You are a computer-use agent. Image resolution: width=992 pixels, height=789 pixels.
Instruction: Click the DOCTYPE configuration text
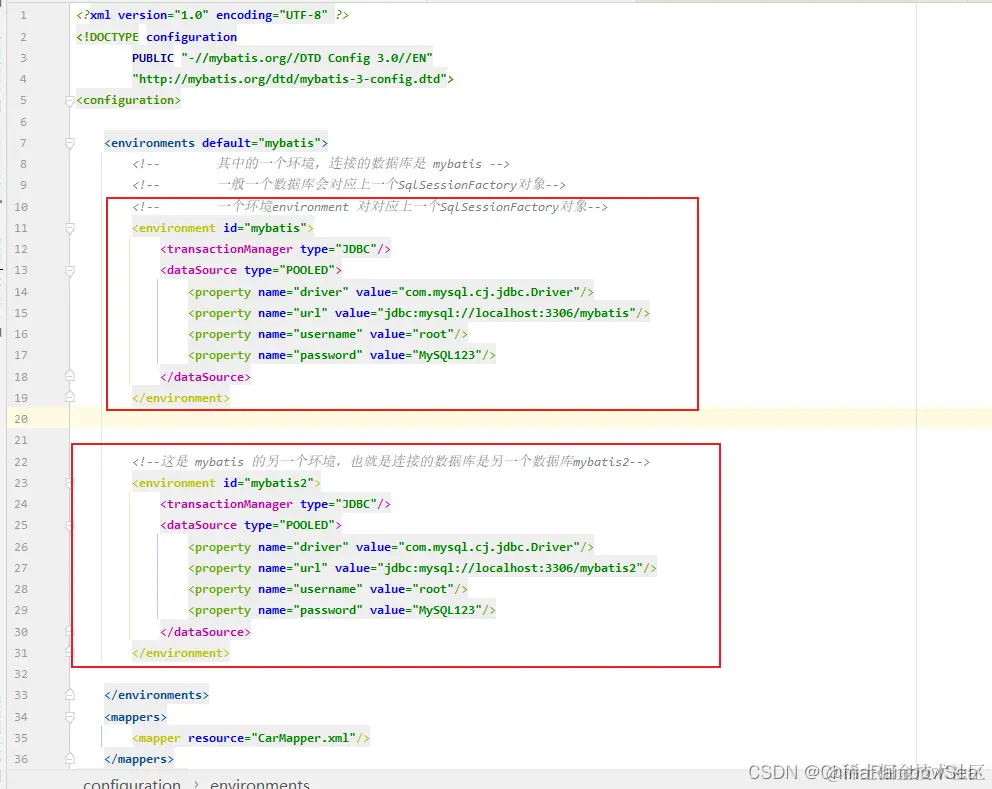click(156, 37)
